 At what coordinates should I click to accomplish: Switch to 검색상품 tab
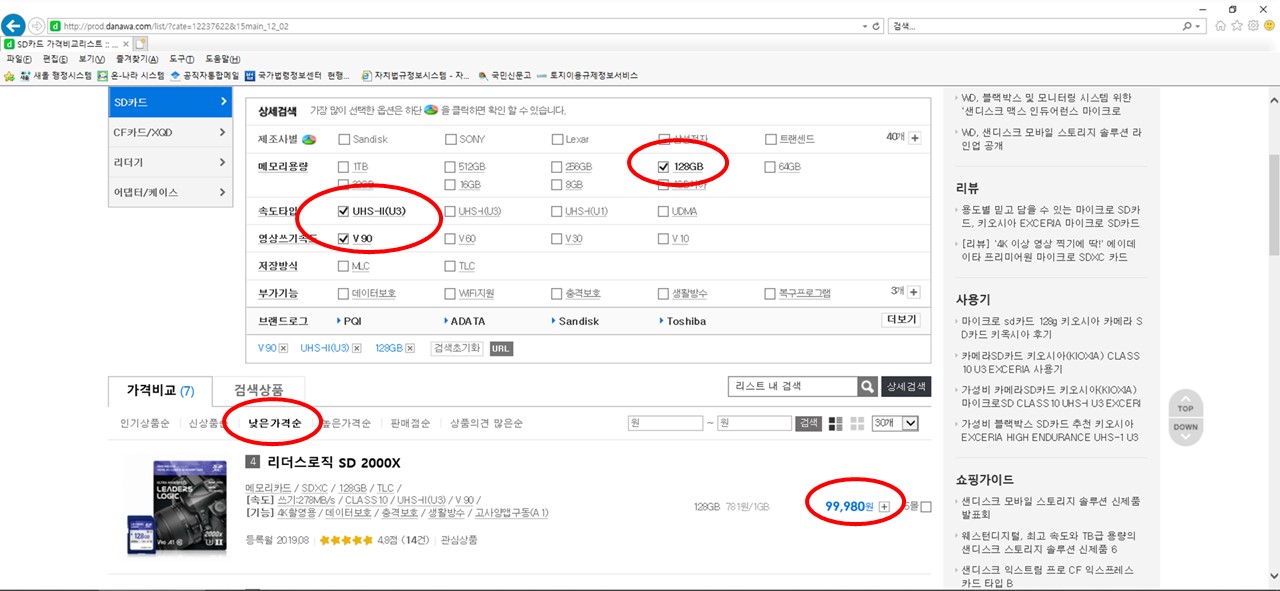pos(259,389)
